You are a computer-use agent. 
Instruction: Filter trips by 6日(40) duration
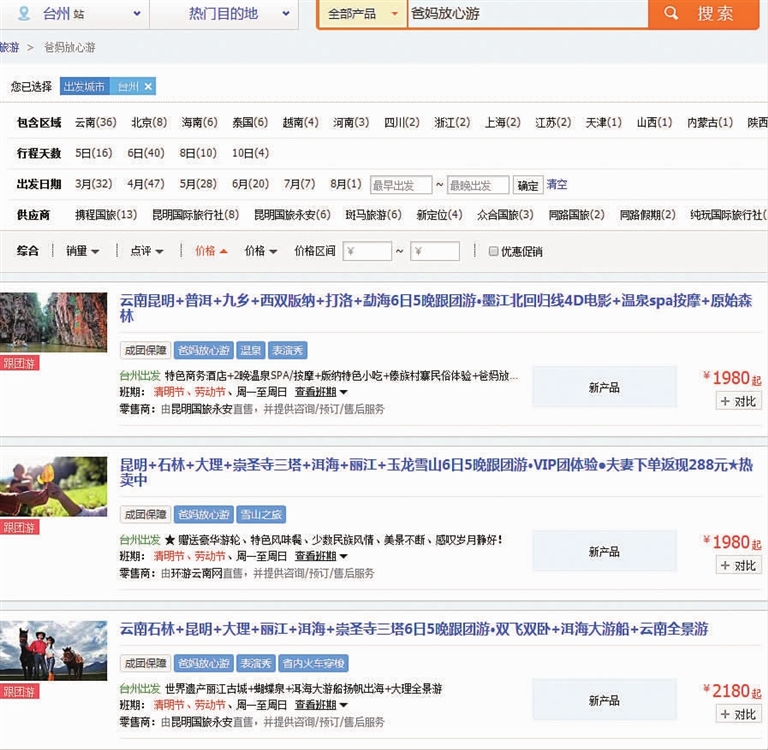pos(145,153)
